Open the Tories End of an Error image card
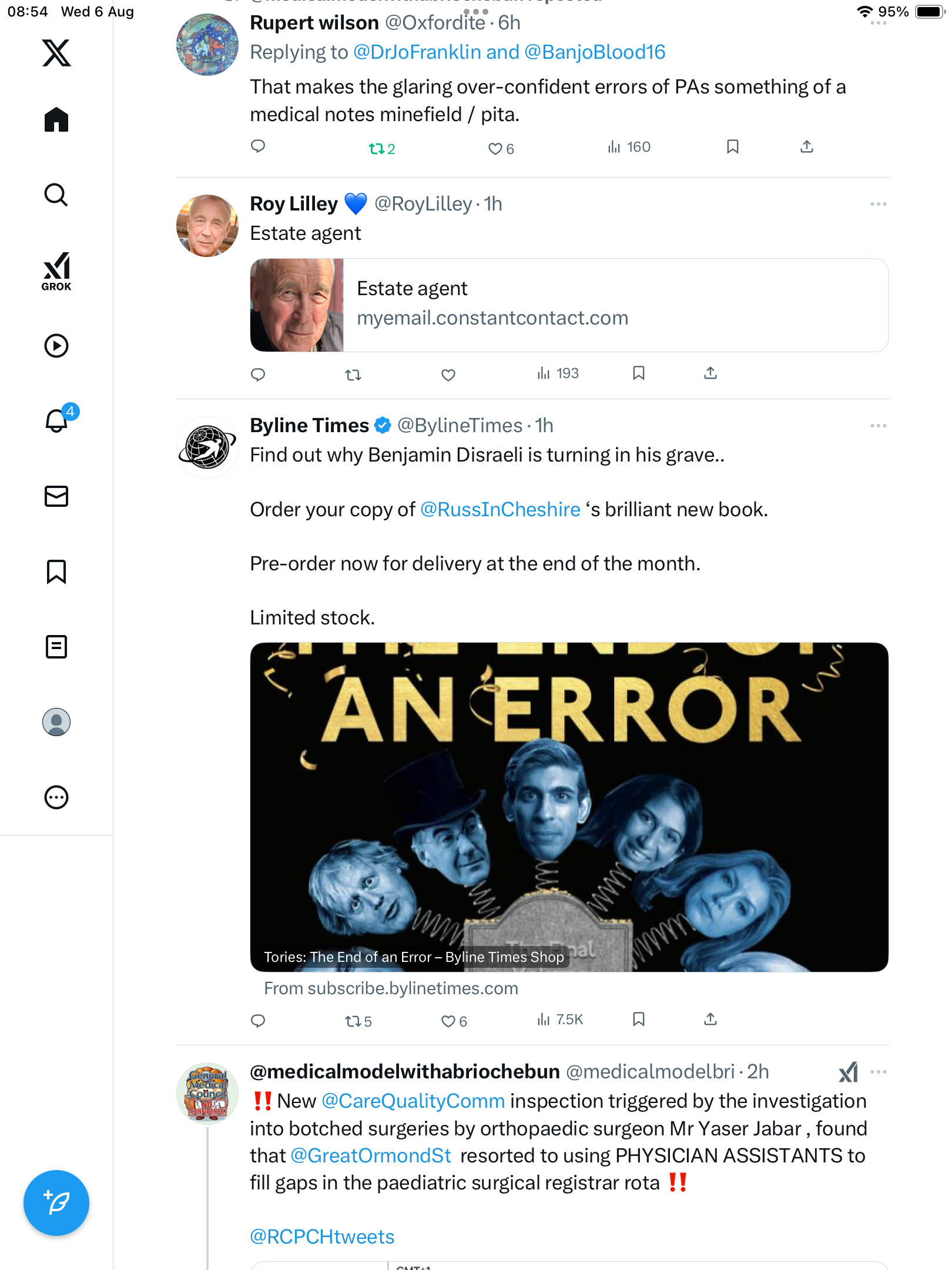Image resolution: width=952 pixels, height=1270 pixels. coord(569,807)
